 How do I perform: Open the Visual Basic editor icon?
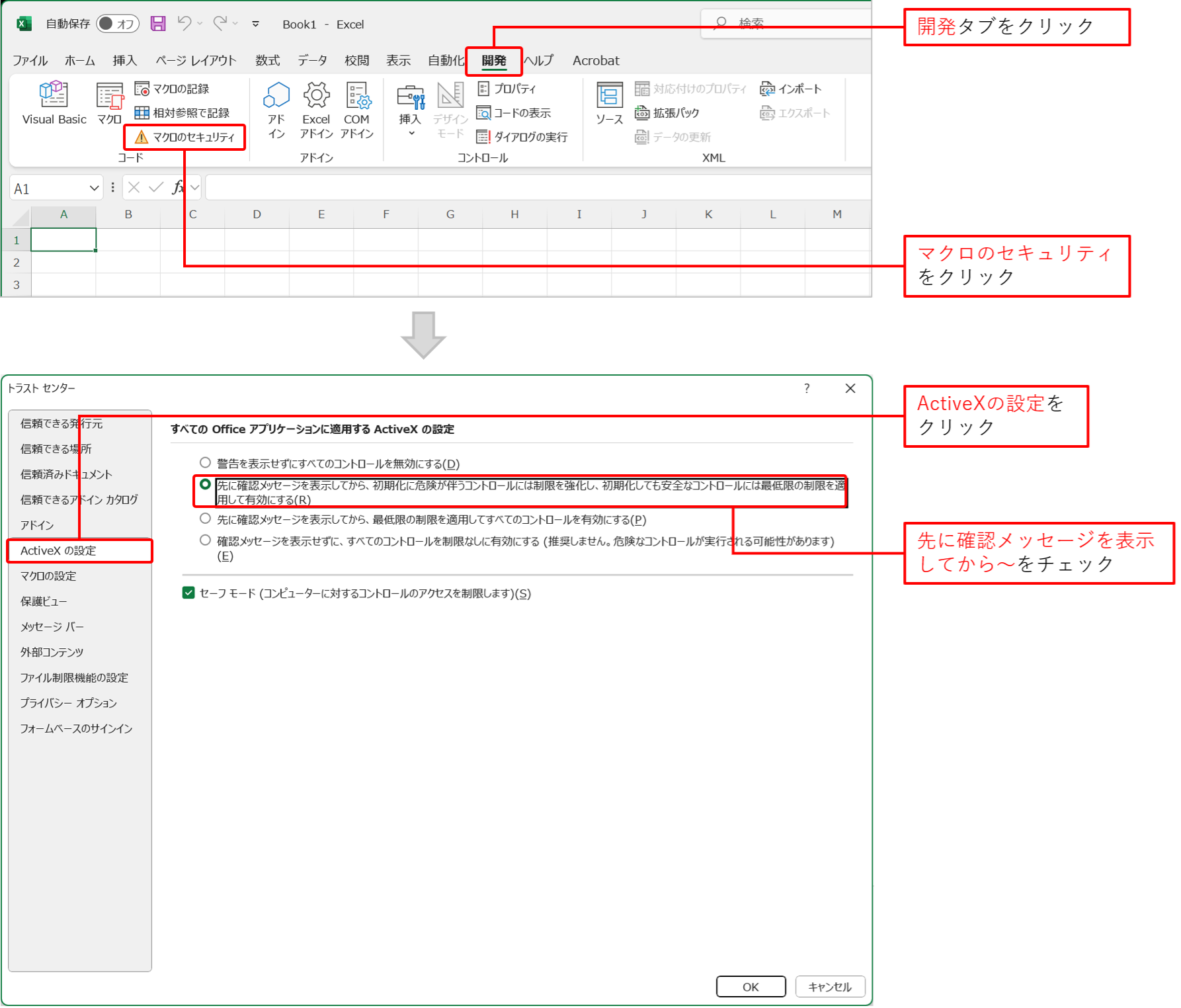point(54,94)
